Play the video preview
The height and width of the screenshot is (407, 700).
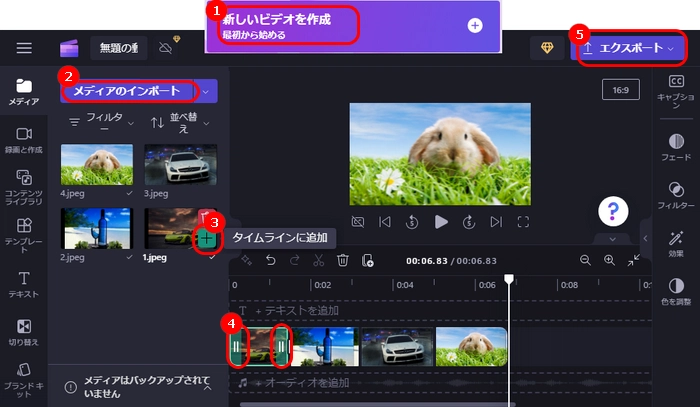coord(441,222)
